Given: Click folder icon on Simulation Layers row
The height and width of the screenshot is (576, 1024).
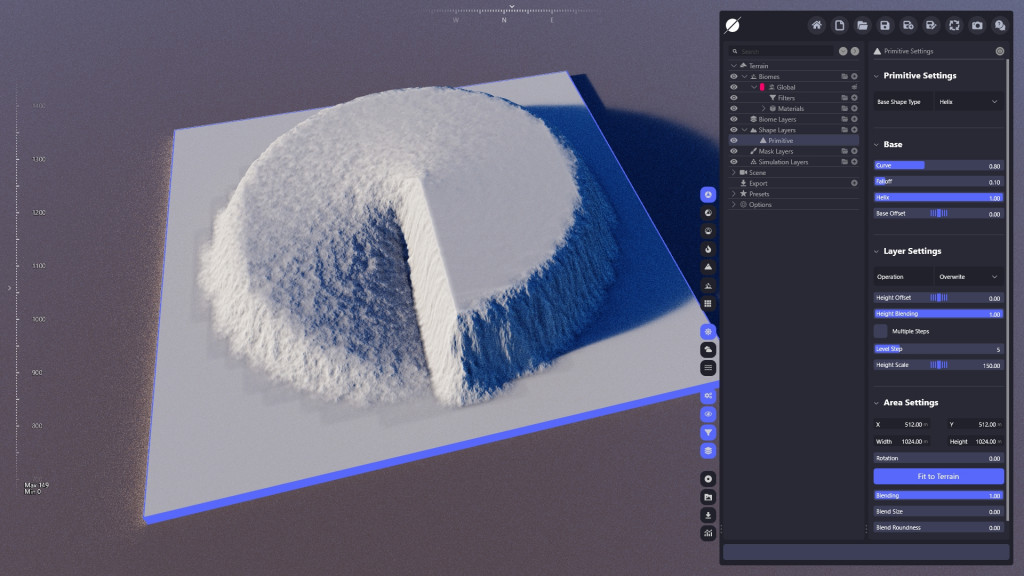Looking at the screenshot, I should pos(844,162).
